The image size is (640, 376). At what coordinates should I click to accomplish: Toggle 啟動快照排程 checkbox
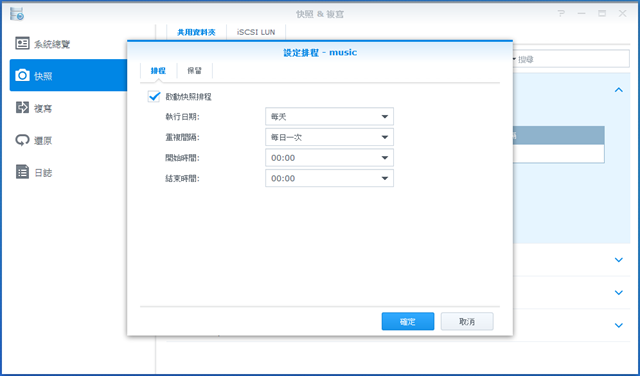click(x=154, y=97)
